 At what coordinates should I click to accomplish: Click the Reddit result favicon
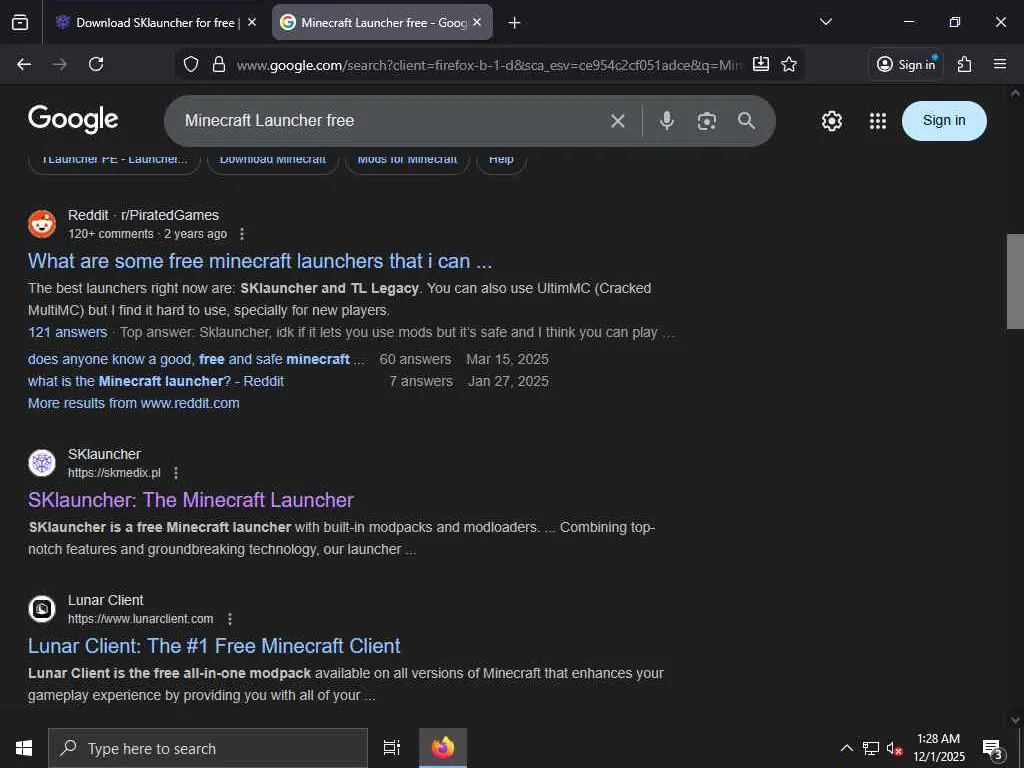[42, 224]
